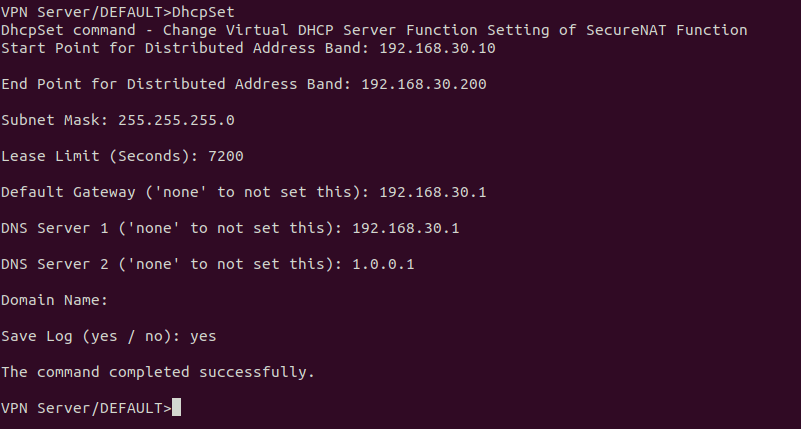Click the lease limit value 7200
The width and height of the screenshot is (801, 429).
tap(226, 156)
